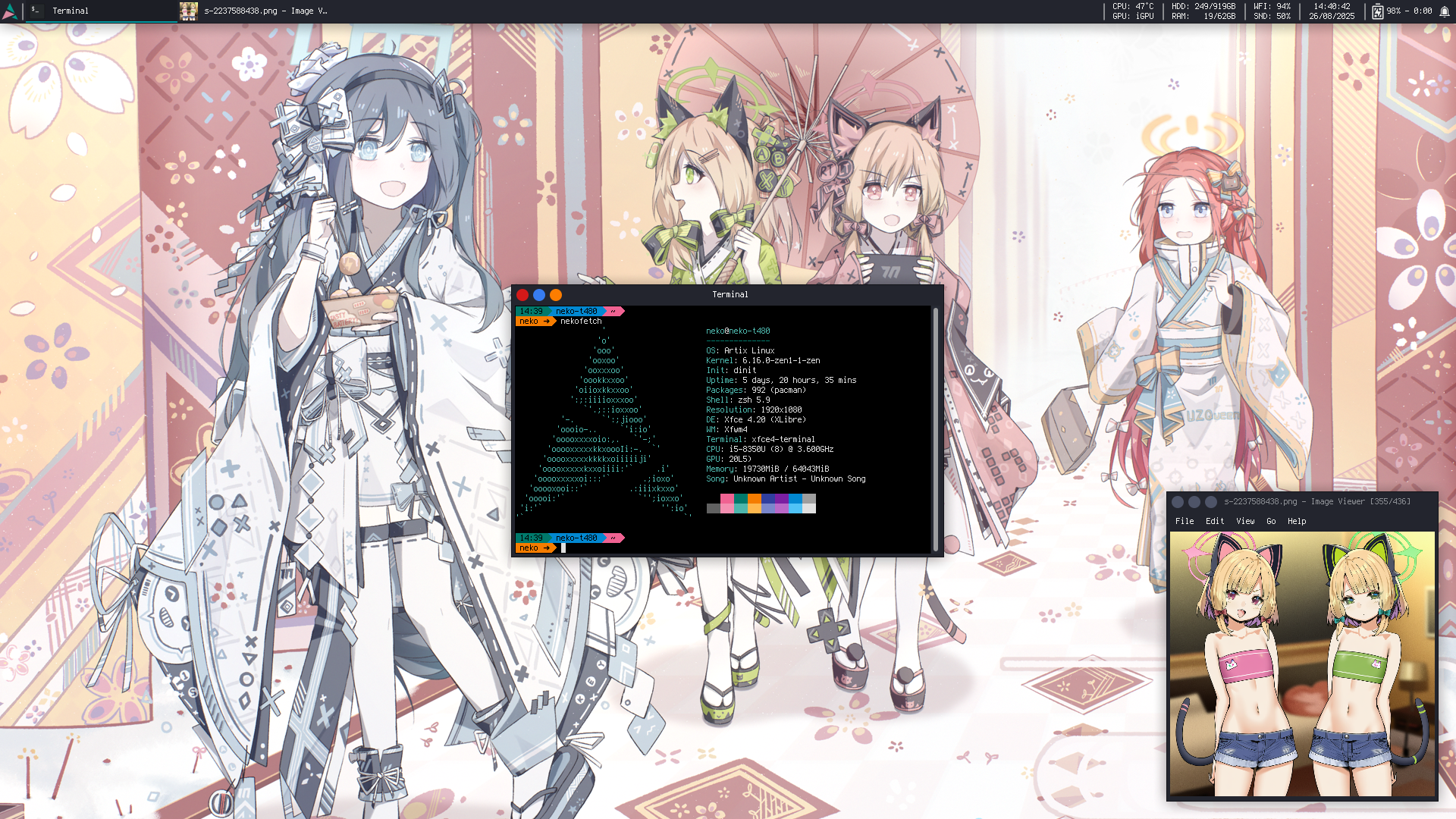
Task: Open the Edit menu in Image Viewer
Action: [1215, 522]
